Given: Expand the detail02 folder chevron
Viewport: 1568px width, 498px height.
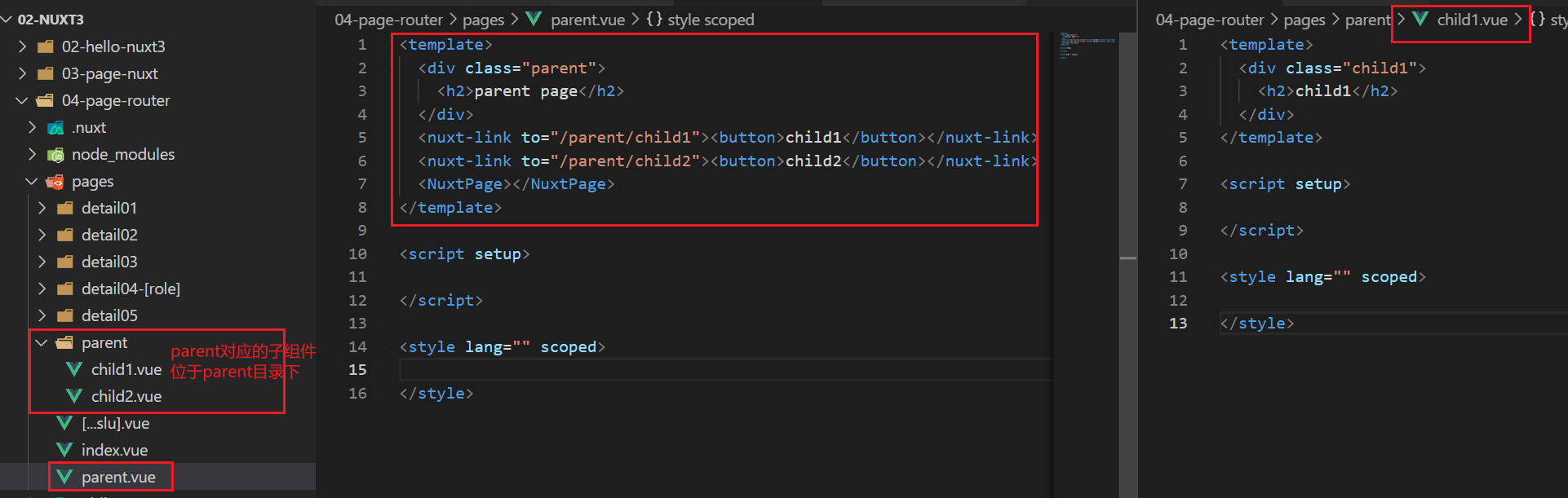Looking at the screenshot, I should coord(42,235).
